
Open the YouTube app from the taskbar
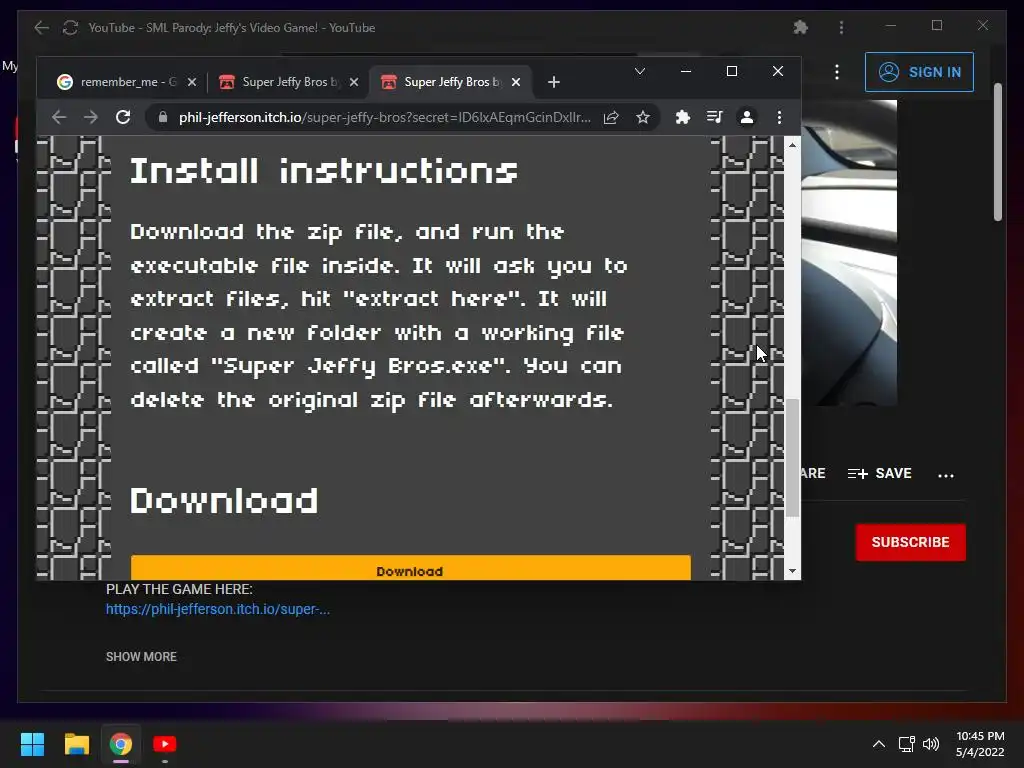(x=165, y=744)
